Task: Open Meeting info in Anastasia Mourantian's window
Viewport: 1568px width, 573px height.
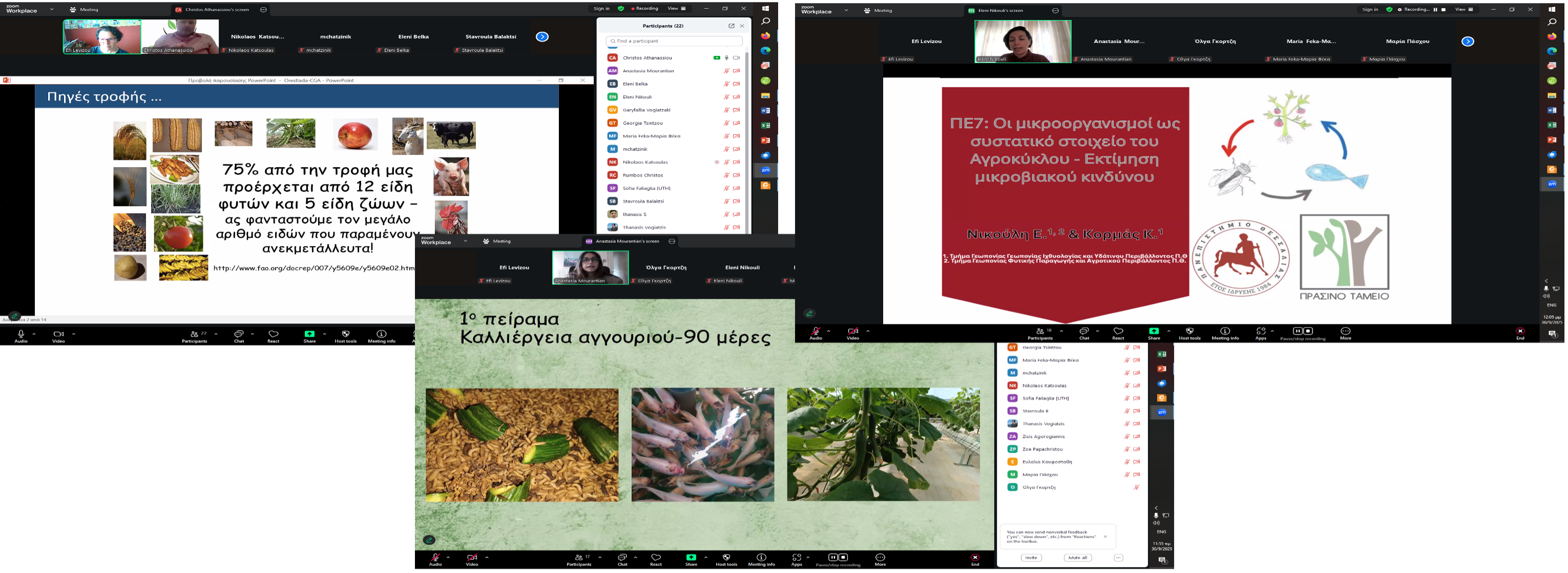Action: (762, 560)
